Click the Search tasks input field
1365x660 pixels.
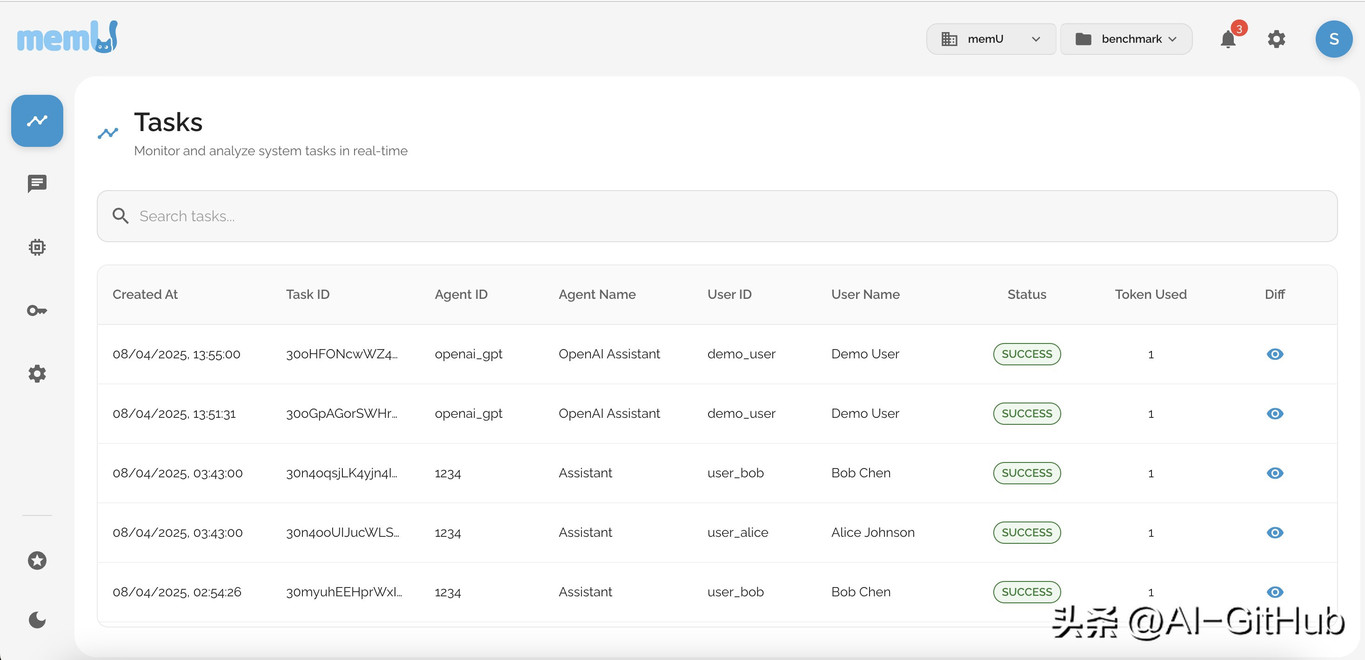pos(717,216)
